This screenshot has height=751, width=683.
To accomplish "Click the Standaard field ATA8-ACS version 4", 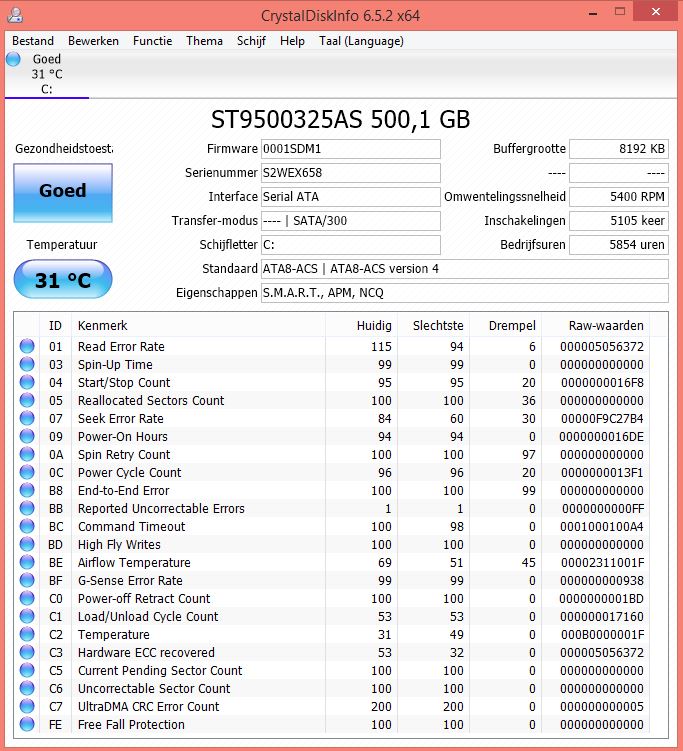I will point(465,269).
